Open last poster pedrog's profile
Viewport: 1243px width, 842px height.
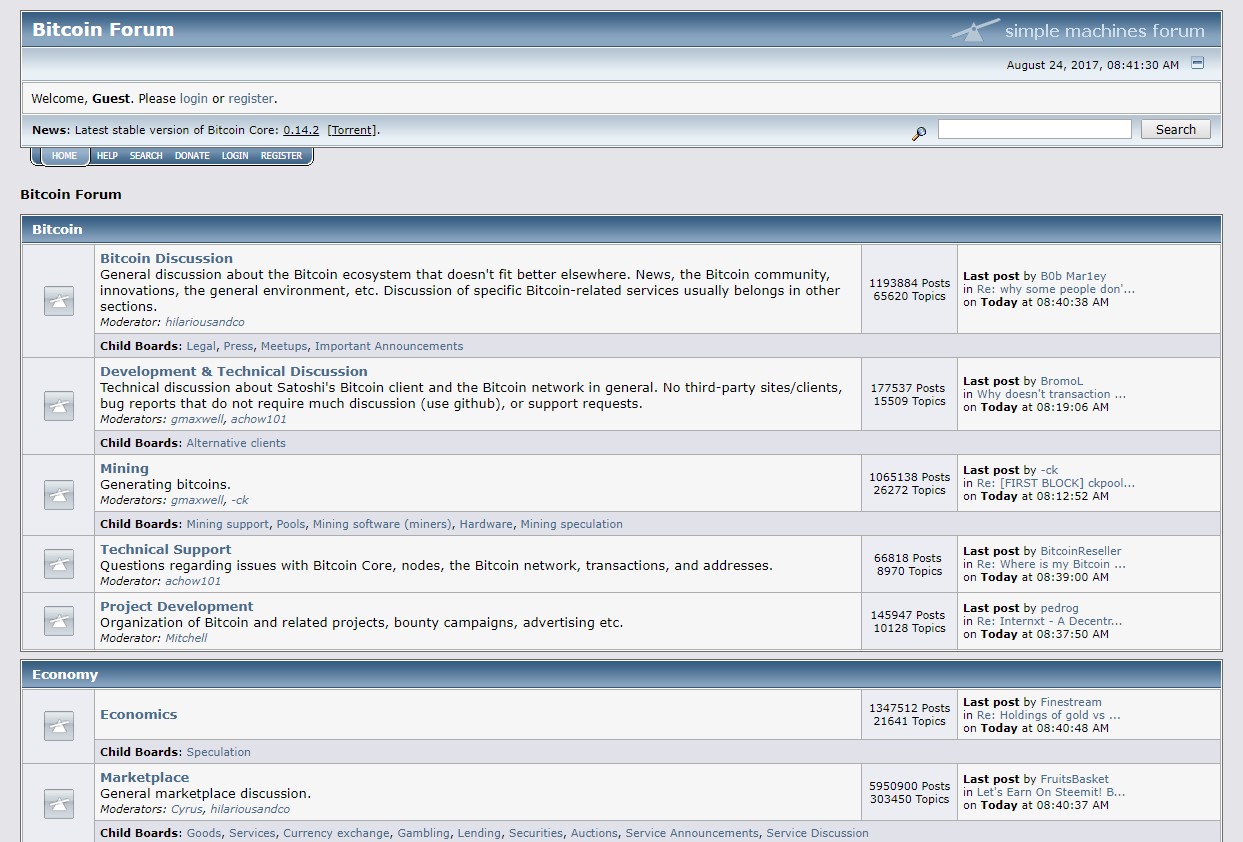[x=1059, y=608]
